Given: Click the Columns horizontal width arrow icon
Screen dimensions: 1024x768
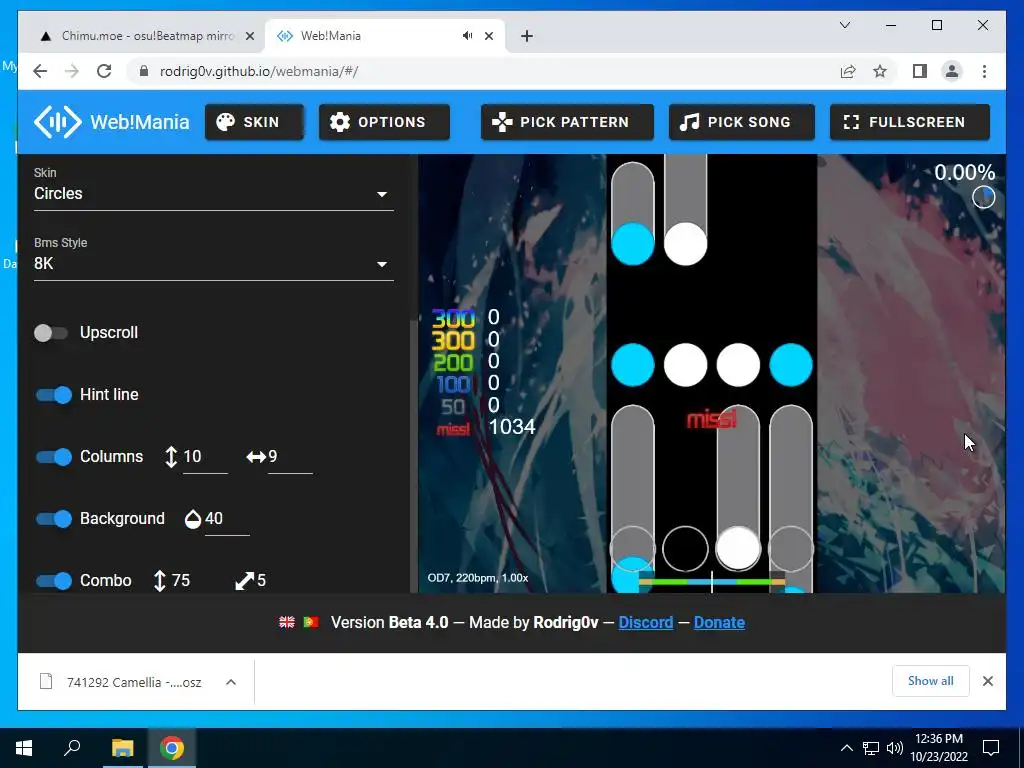Looking at the screenshot, I should click(x=256, y=456).
